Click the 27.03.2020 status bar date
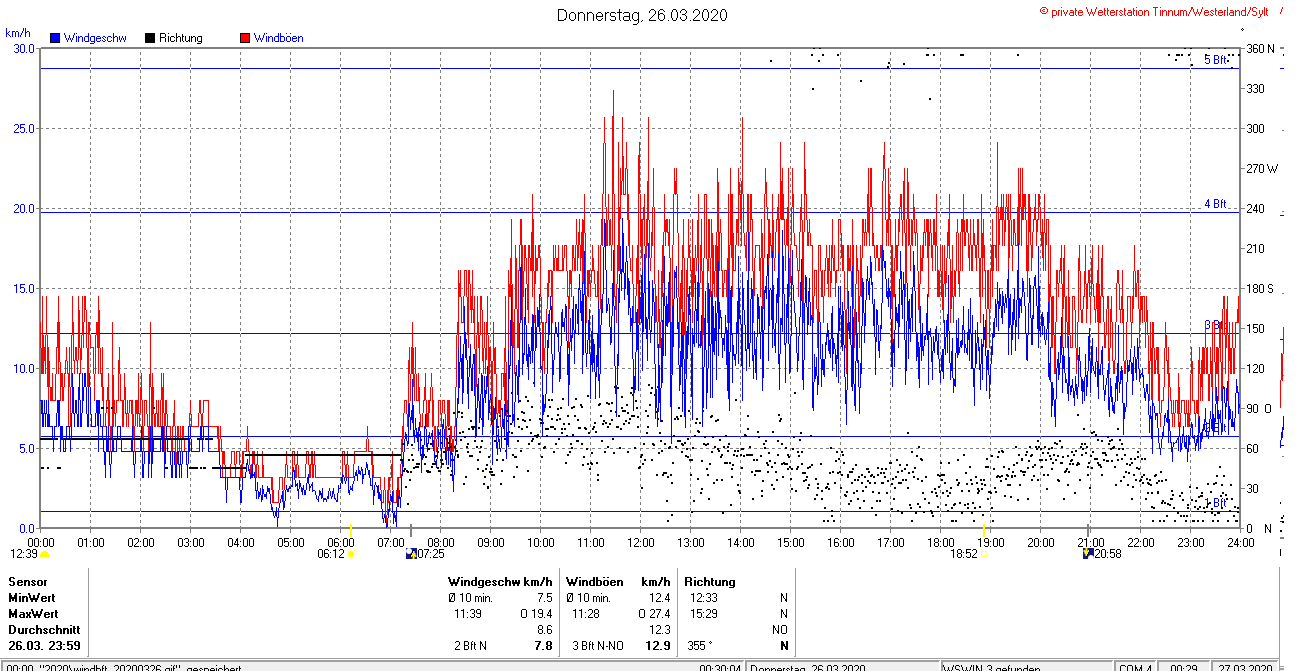This screenshot has width=1310, height=671. [1246, 667]
